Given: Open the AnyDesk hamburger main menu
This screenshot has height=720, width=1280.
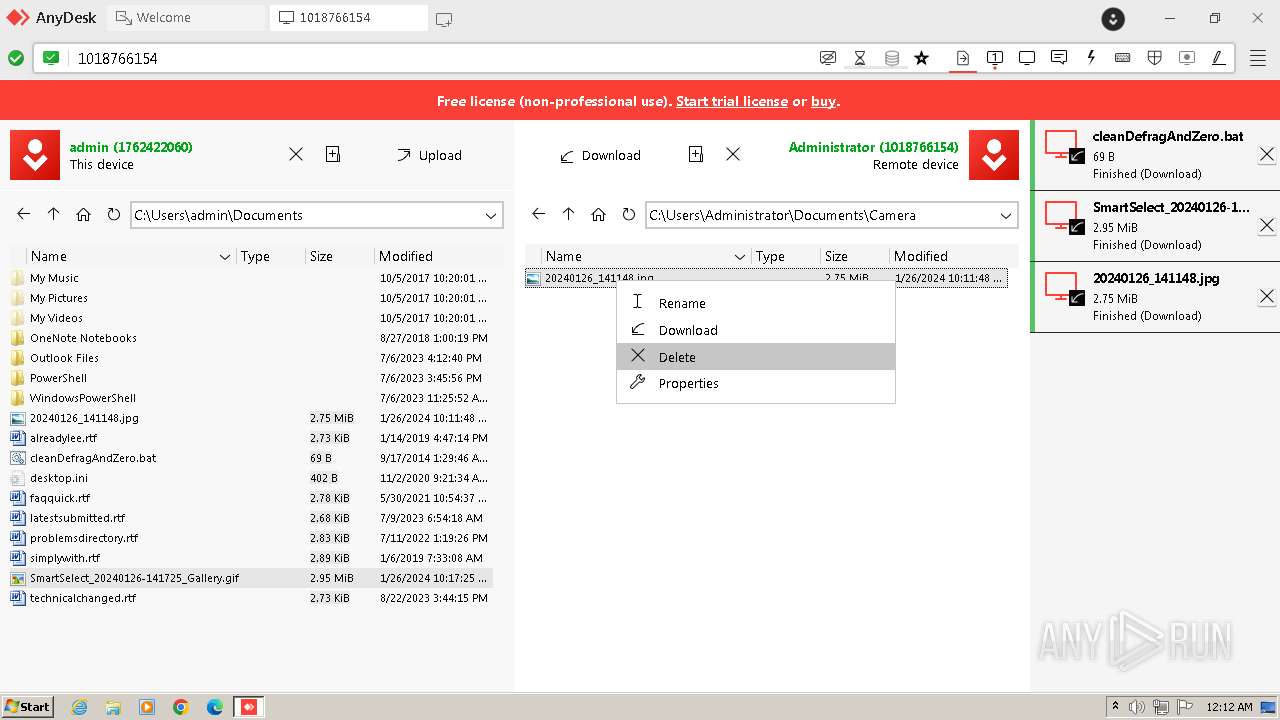Looking at the screenshot, I should [1258, 58].
